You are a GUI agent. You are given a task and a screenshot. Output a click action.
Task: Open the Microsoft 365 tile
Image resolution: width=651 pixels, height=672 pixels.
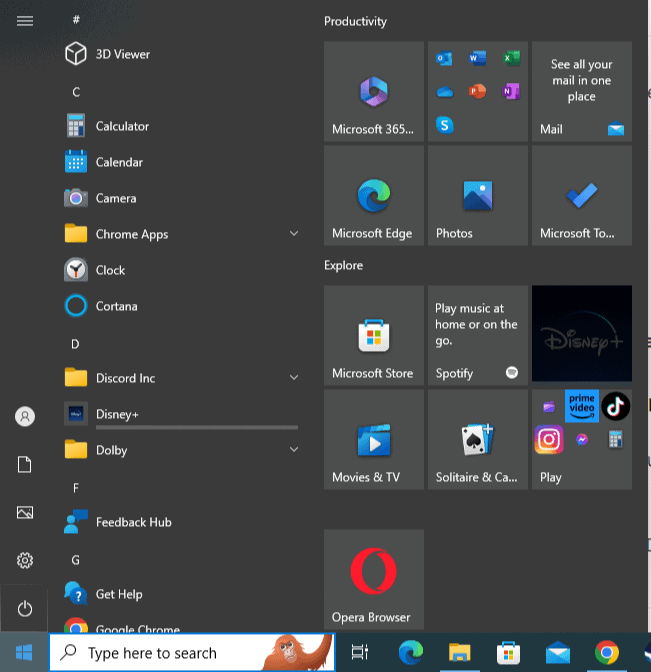click(374, 91)
